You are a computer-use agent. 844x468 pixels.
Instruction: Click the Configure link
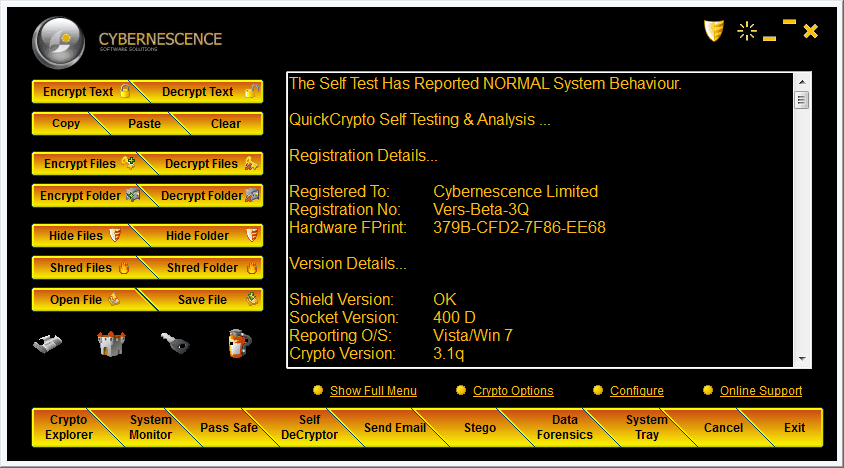[x=636, y=390]
